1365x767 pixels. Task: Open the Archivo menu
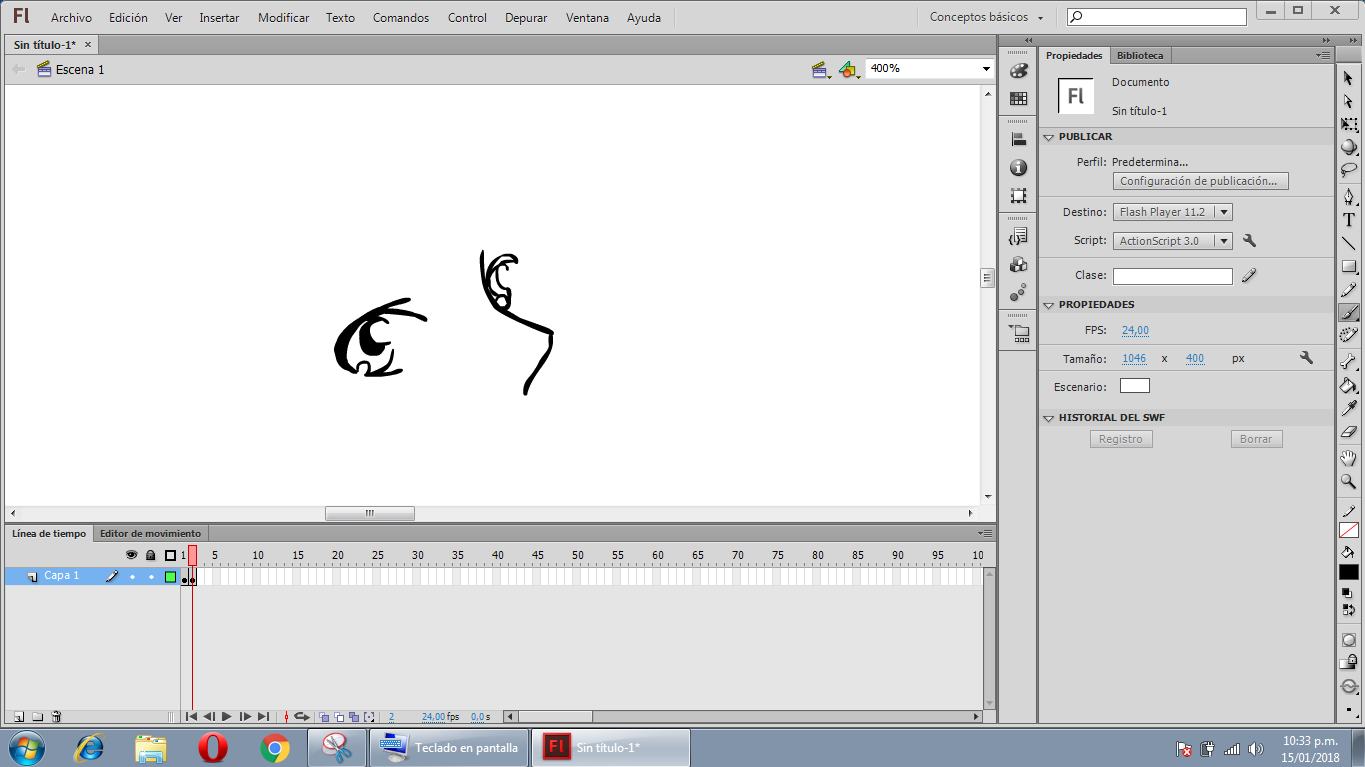point(71,18)
